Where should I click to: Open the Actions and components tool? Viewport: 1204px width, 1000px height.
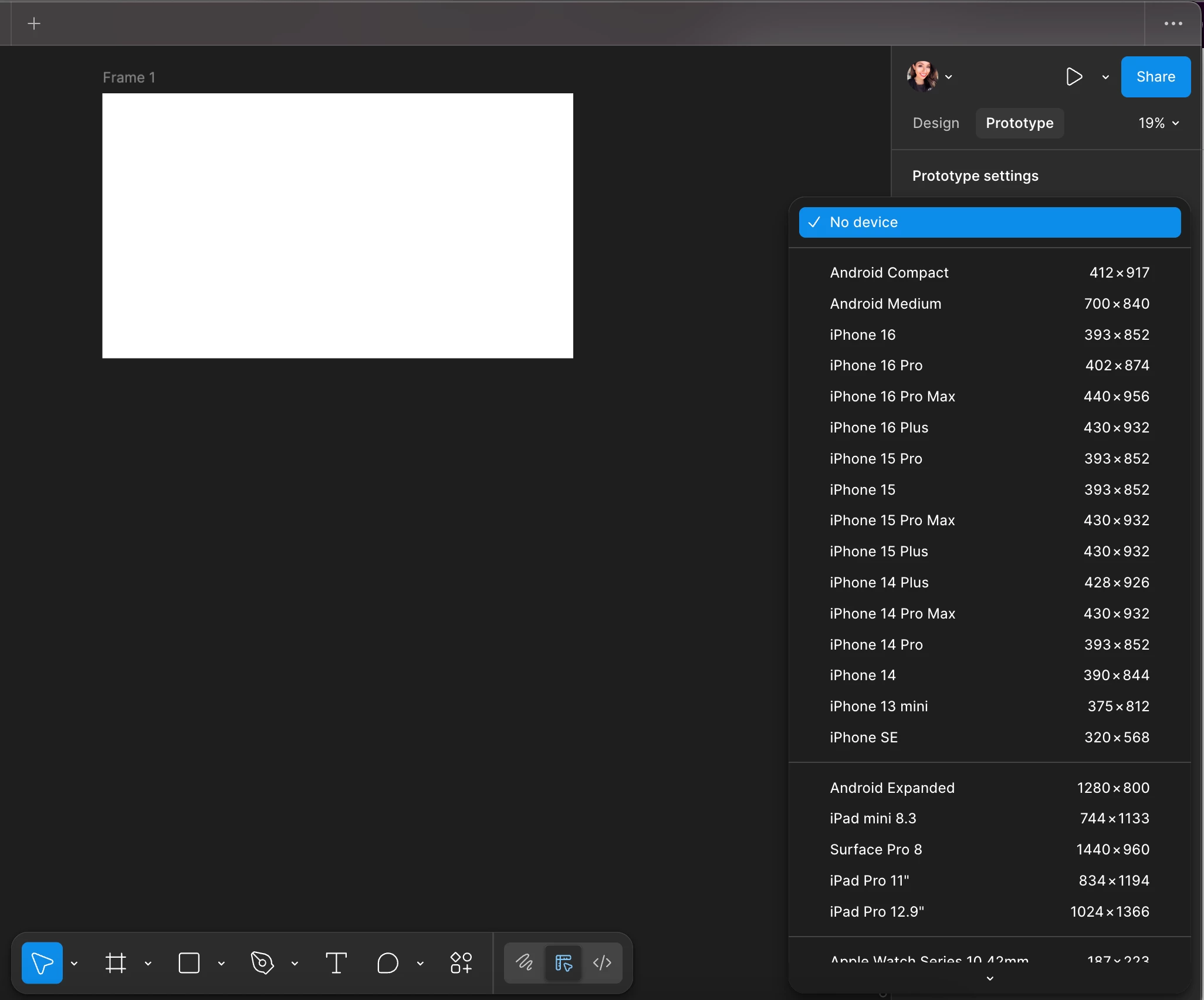tap(461, 963)
